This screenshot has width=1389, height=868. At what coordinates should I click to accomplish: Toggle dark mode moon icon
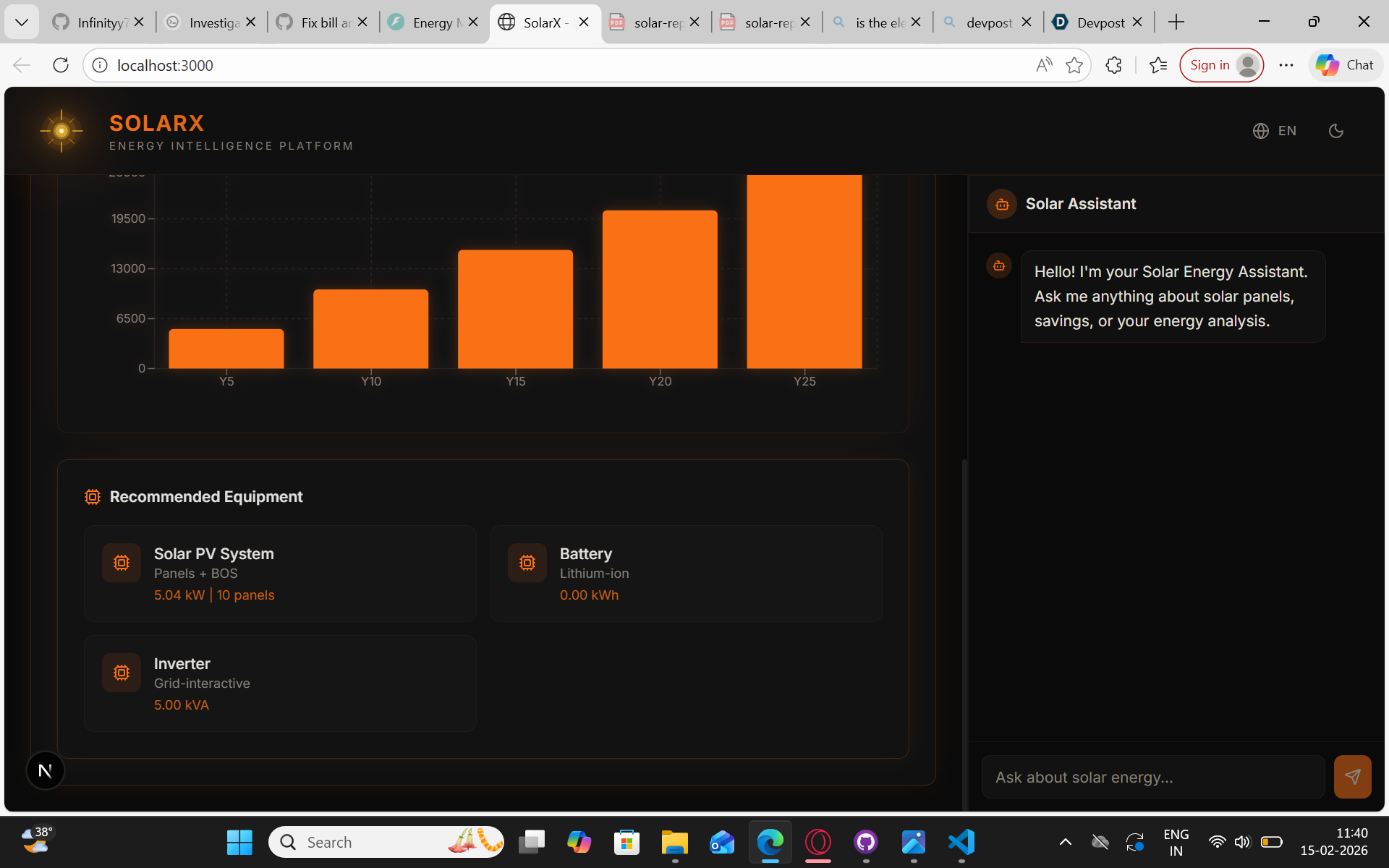click(x=1335, y=131)
